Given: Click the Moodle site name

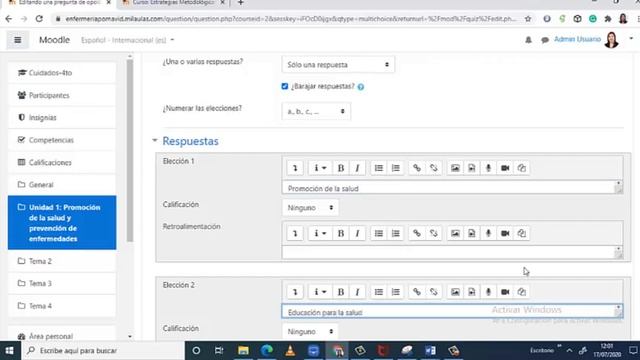Looking at the screenshot, I should pyautogui.click(x=54, y=40).
